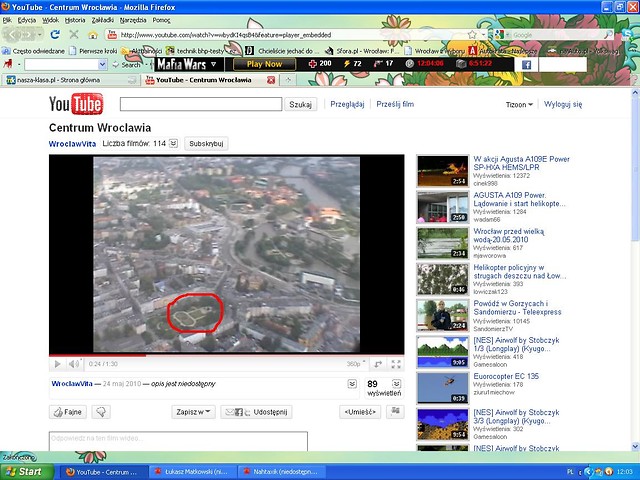The height and width of the screenshot is (480, 640).
Task: Open the Tizoon account menu
Action: point(519,104)
